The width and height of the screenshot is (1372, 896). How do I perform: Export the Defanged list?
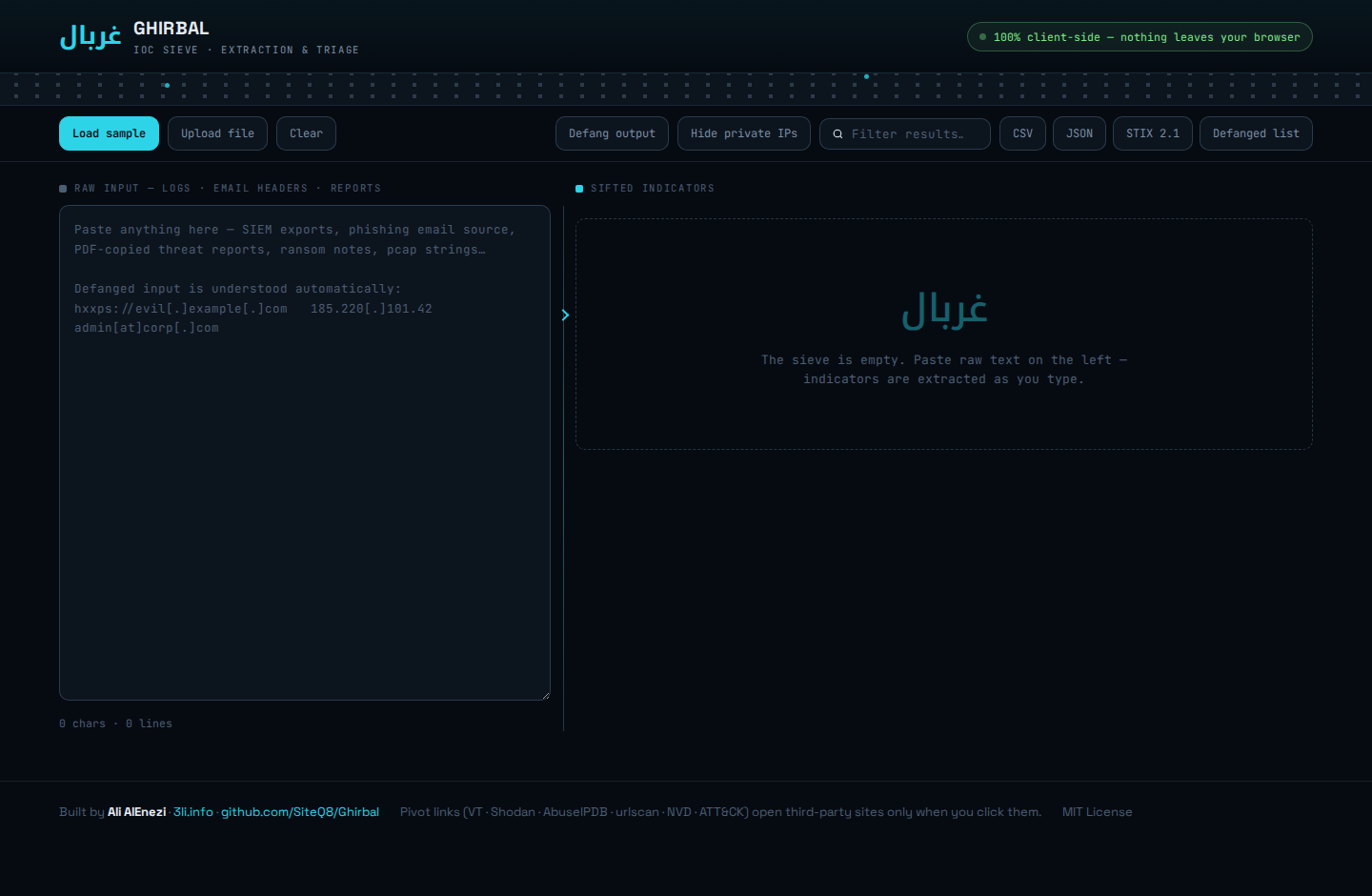1256,133
